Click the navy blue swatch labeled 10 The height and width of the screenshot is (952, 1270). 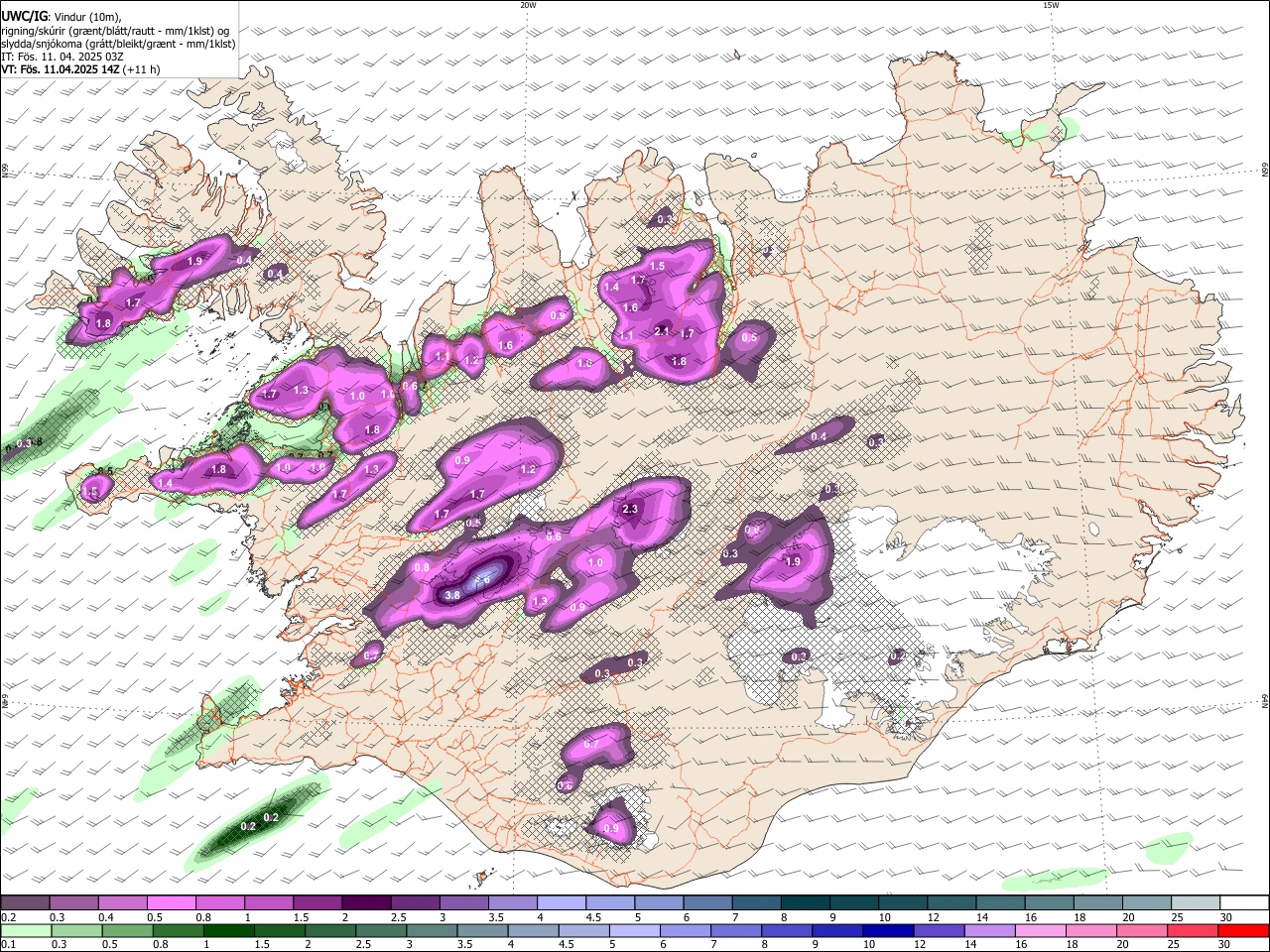coord(888,930)
